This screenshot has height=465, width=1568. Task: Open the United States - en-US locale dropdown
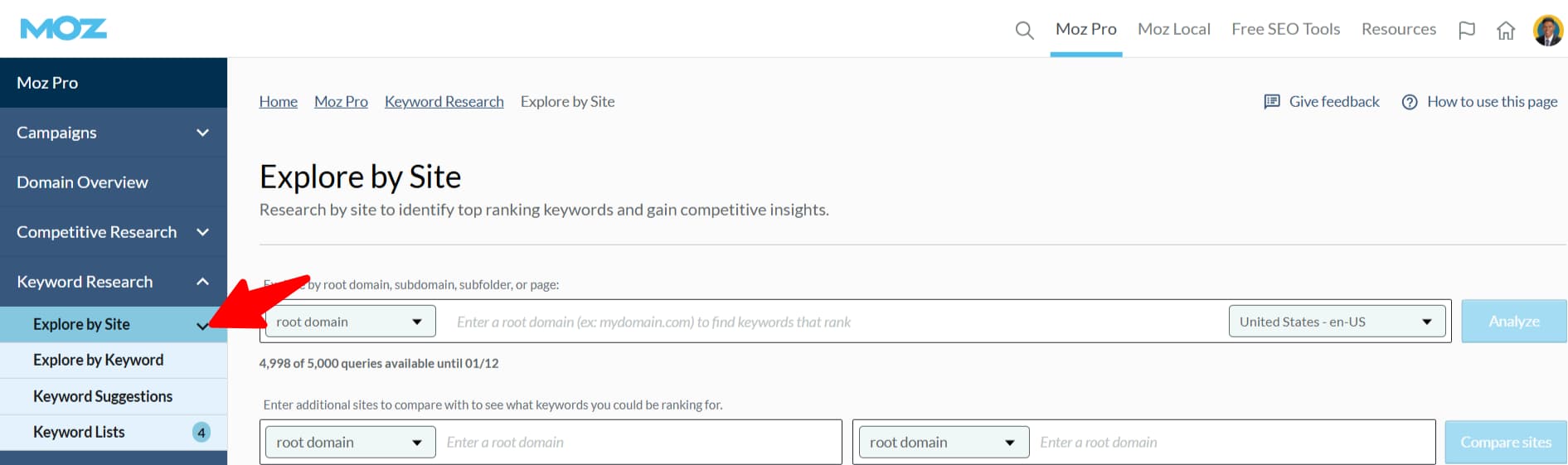coord(1336,322)
